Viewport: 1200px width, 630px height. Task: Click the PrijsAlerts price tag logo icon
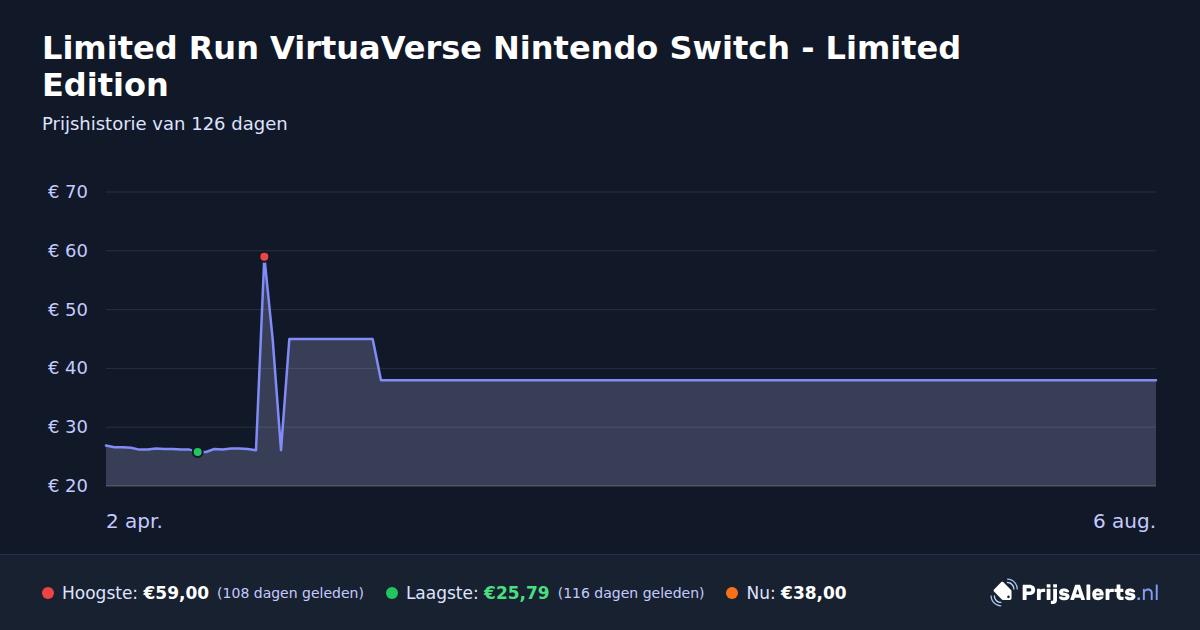(1003, 593)
